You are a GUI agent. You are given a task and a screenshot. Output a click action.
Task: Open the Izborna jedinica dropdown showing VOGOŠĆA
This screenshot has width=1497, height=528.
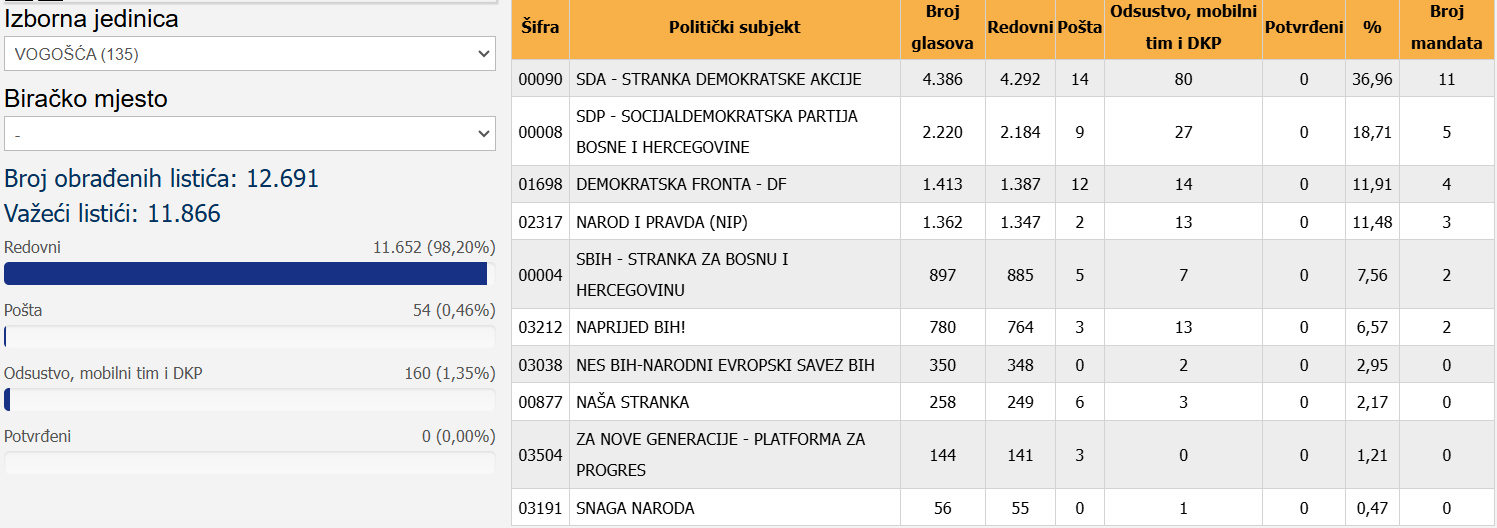pos(249,54)
